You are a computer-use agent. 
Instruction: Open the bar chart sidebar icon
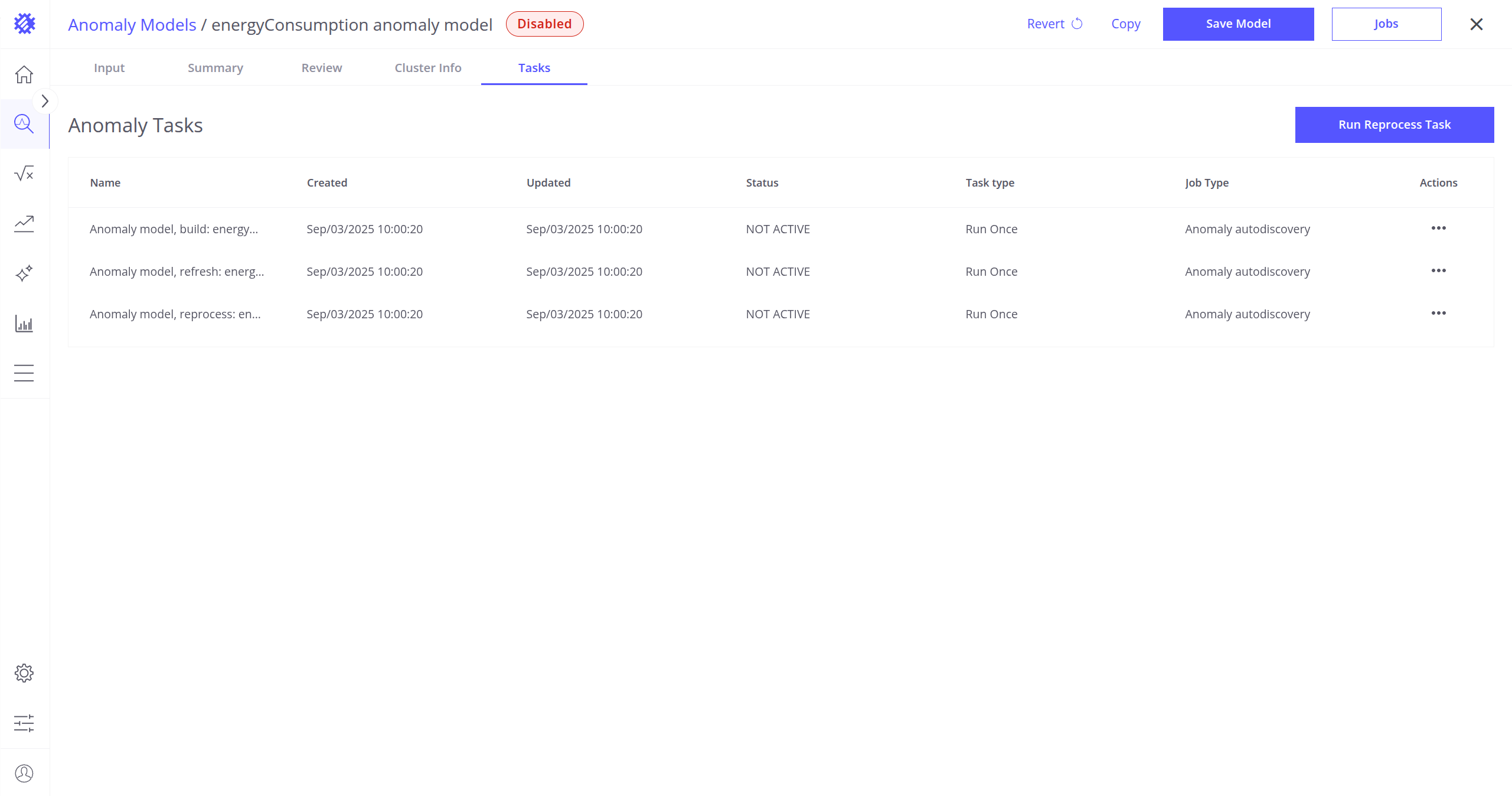[24, 323]
